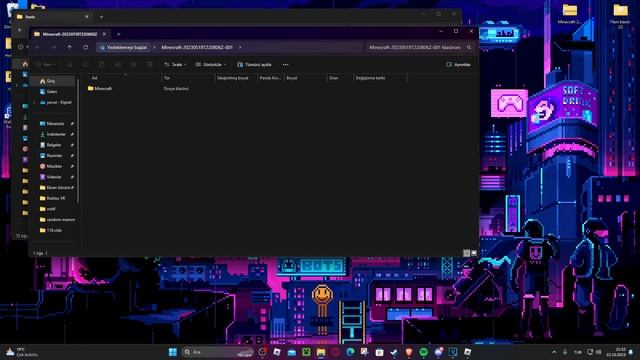Click the back arrow in the background Explorer window
The image size is (640, 360).
[x=20, y=30]
